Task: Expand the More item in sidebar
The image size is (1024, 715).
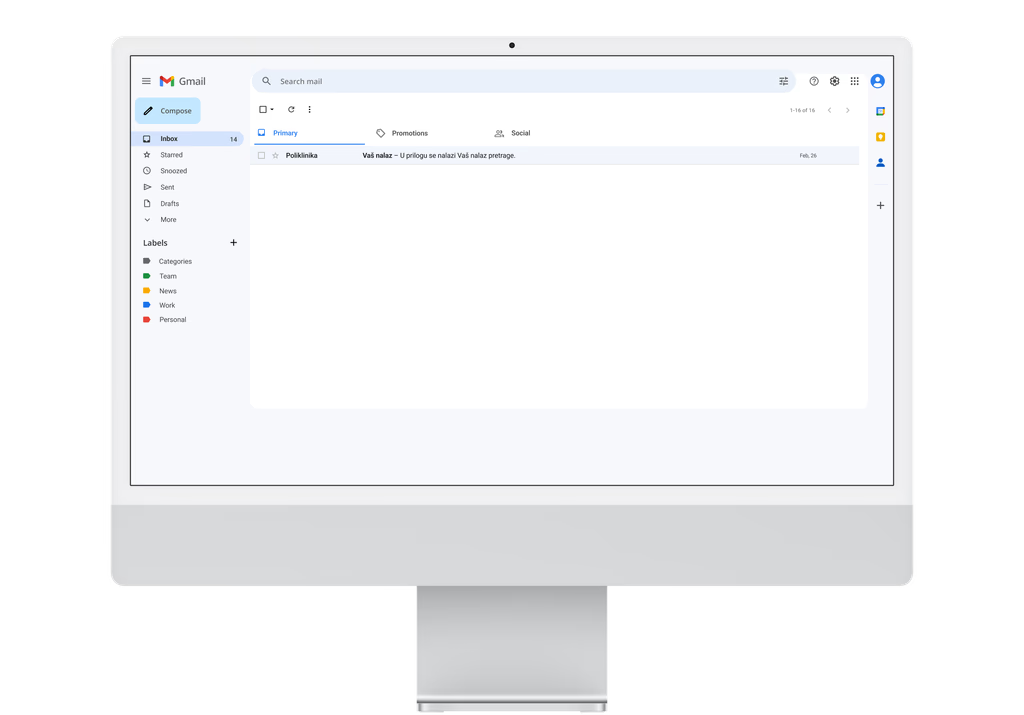Action: coord(167,220)
